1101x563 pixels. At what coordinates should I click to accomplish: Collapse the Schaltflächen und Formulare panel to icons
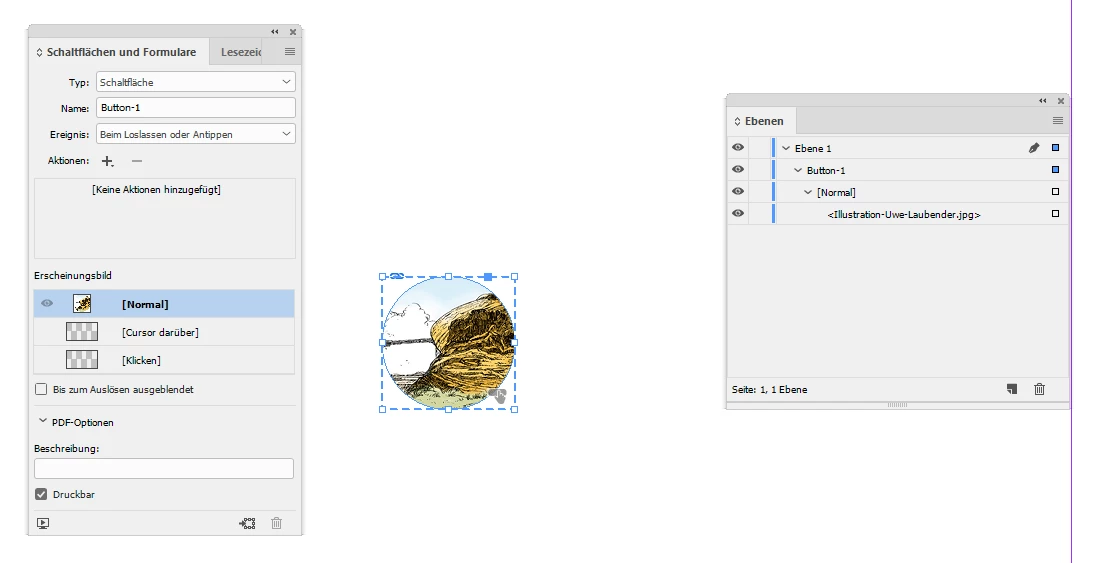coord(275,32)
